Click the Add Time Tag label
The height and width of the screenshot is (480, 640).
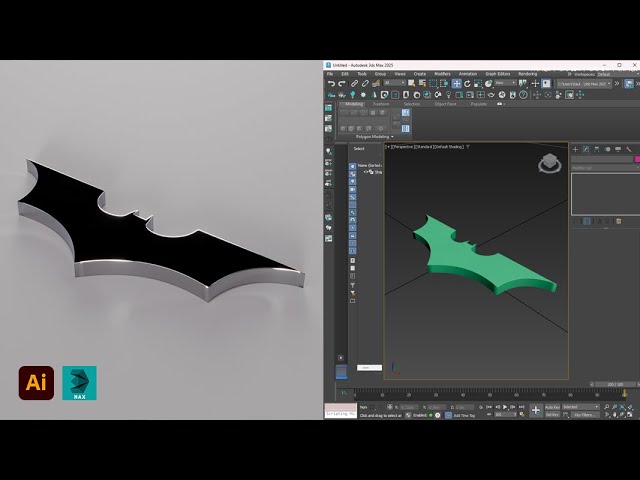(464, 416)
